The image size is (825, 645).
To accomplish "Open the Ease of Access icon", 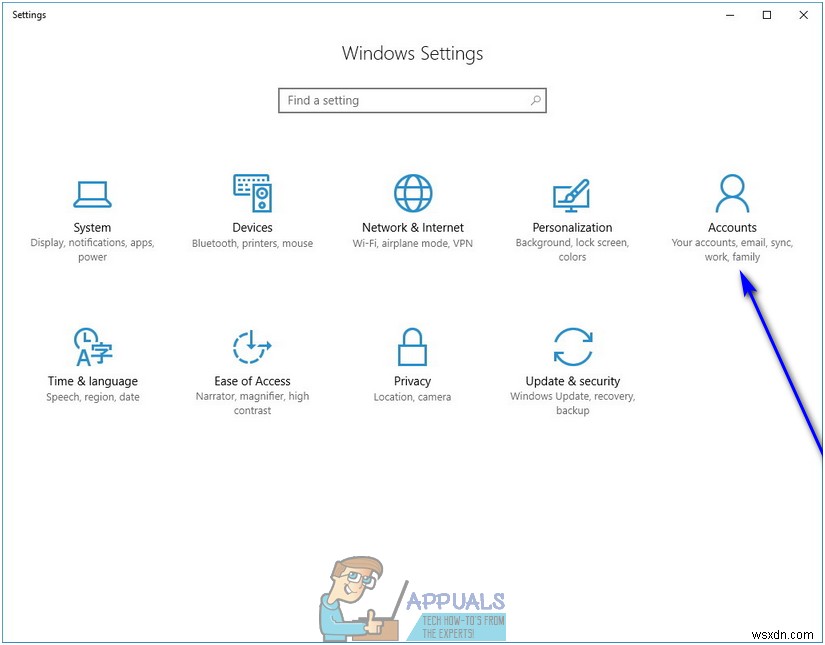I will [x=252, y=347].
